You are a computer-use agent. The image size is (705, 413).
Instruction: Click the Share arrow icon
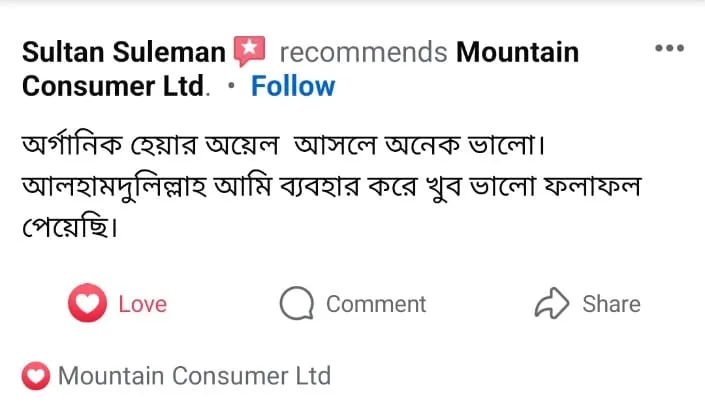coord(552,304)
